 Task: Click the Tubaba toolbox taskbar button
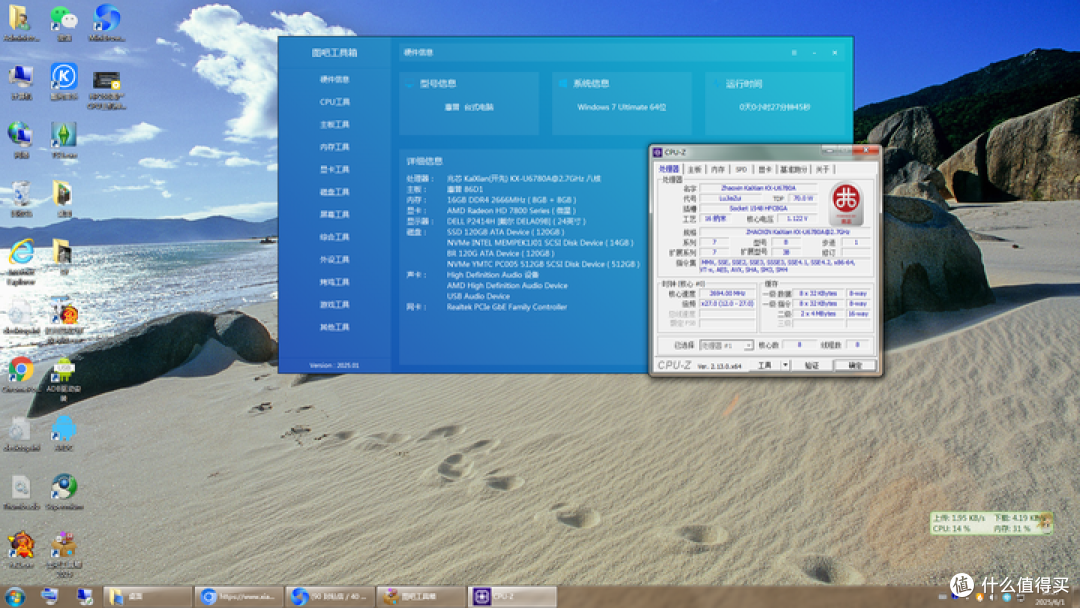[x=421, y=596]
